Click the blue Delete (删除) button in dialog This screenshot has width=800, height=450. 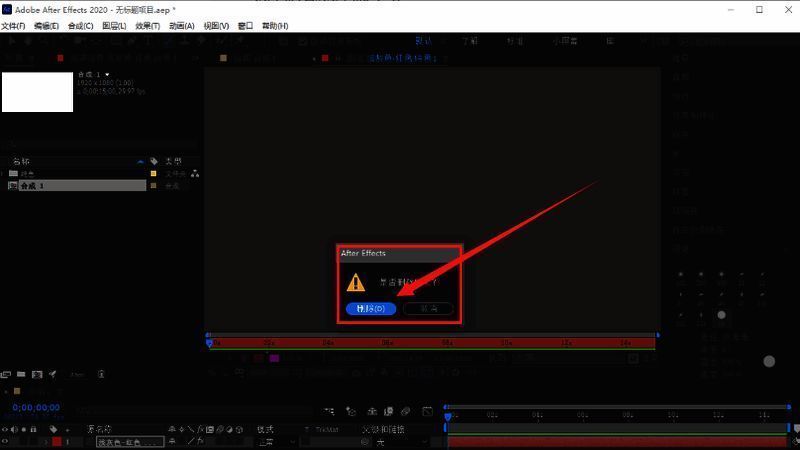click(x=371, y=309)
